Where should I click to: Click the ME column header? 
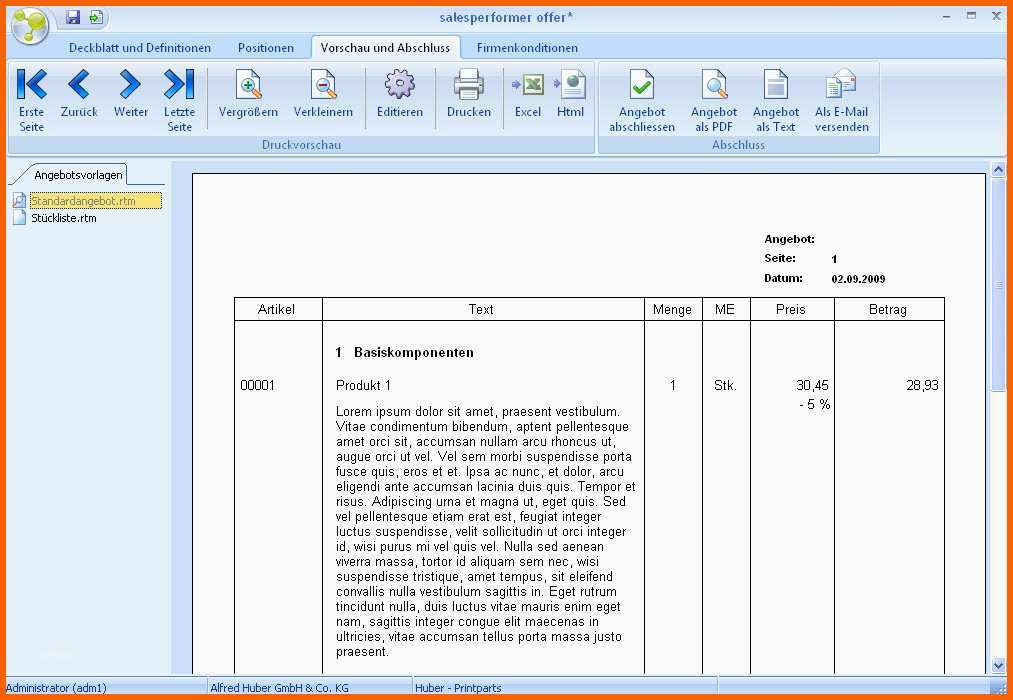click(x=725, y=309)
